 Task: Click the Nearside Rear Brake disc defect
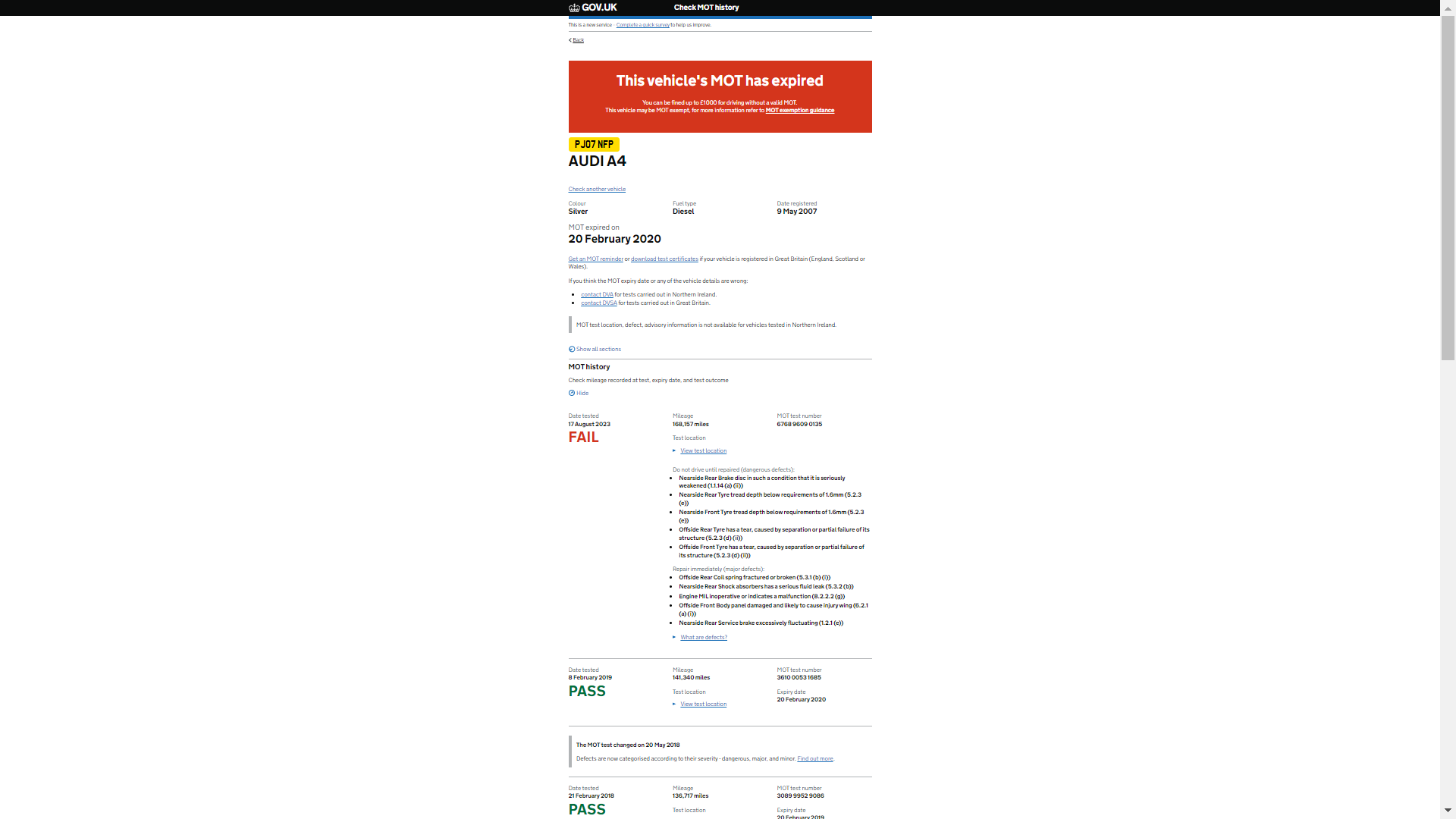tap(761, 482)
